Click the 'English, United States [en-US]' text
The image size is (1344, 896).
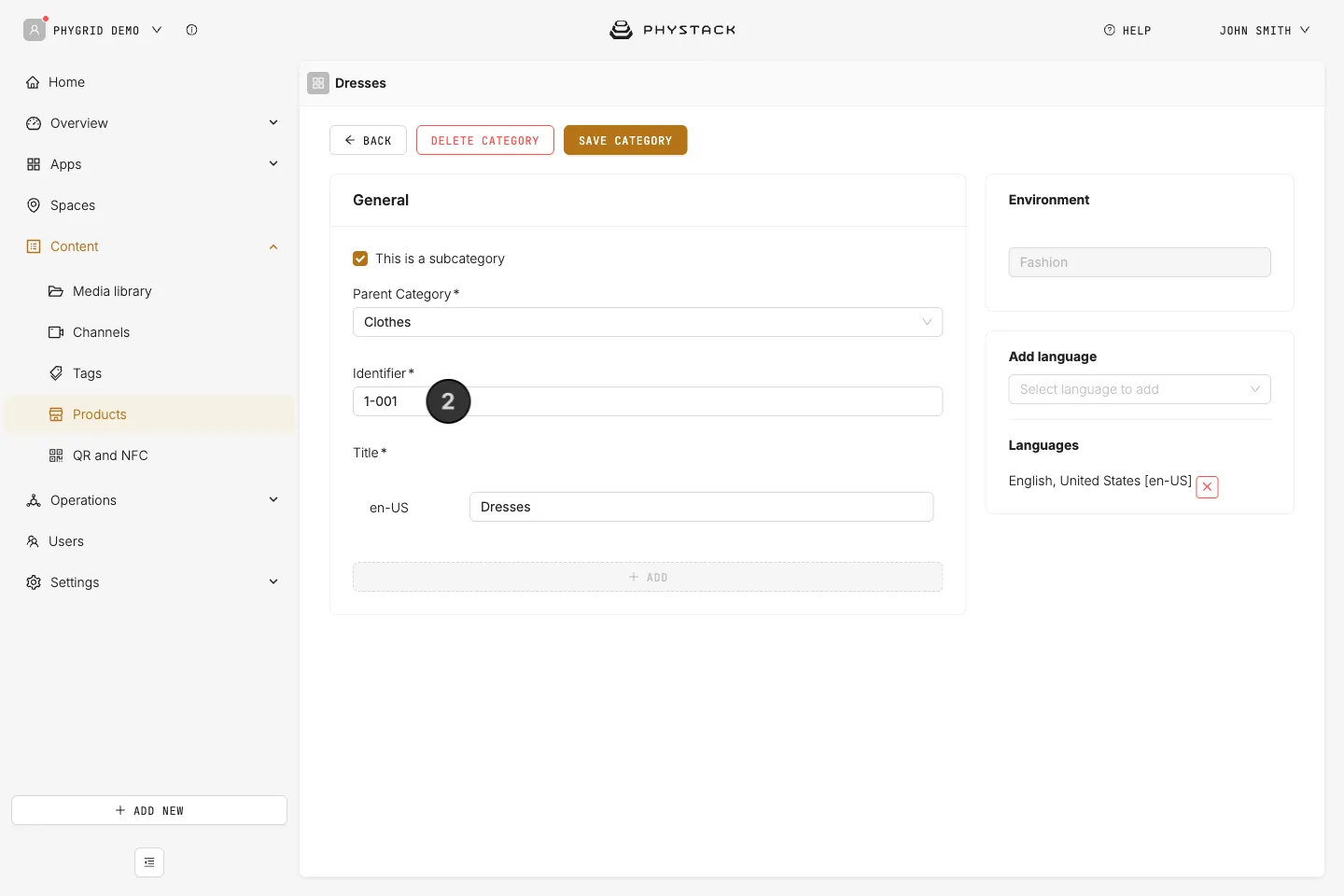pos(1100,481)
